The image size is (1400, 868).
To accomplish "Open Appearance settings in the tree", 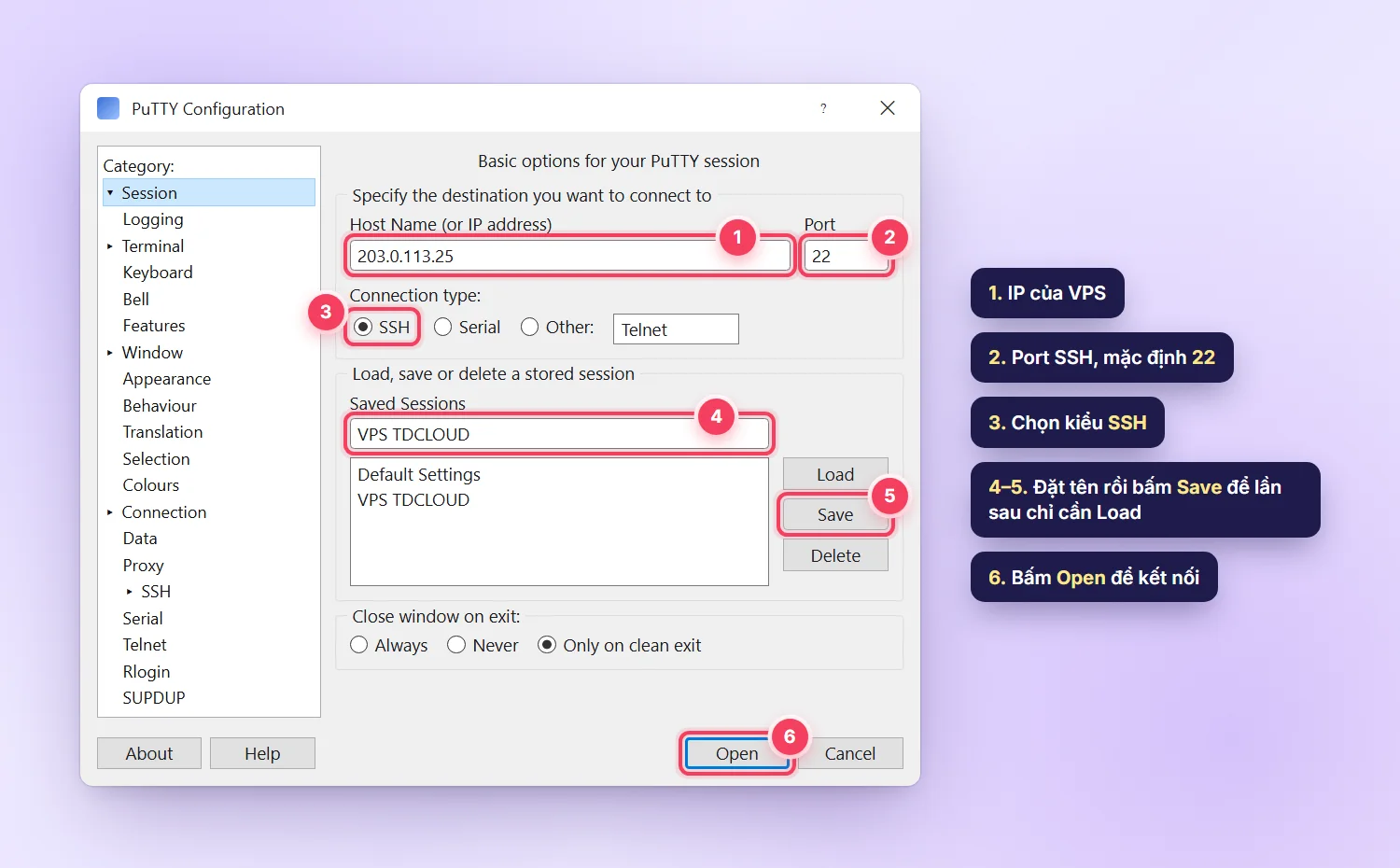I will pos(167,379).
